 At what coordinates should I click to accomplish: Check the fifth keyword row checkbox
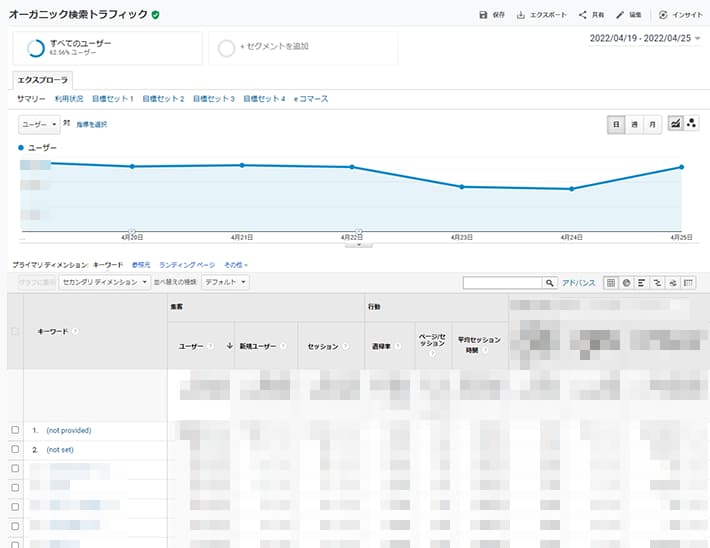pyautogui.click(x=15, y=507)
